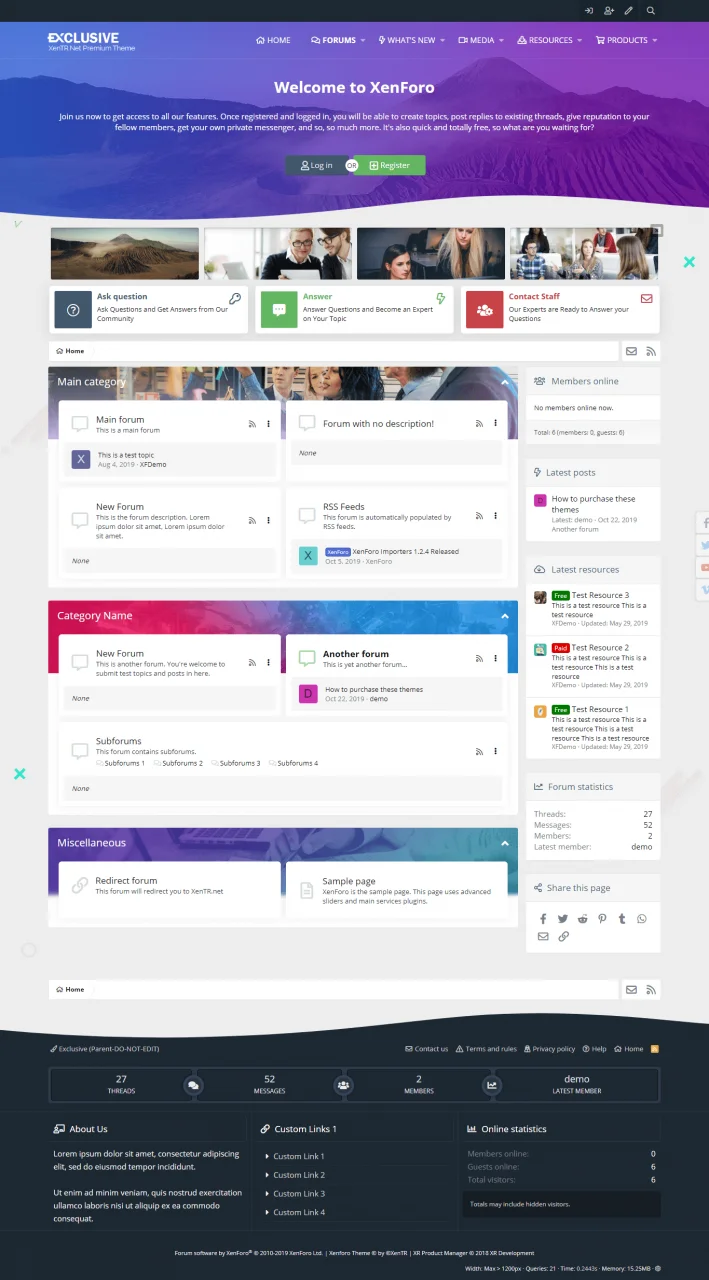Open the Forums navigation tab
The height and width of the screenshot is (1280, 709).
[x=333, y=41]
